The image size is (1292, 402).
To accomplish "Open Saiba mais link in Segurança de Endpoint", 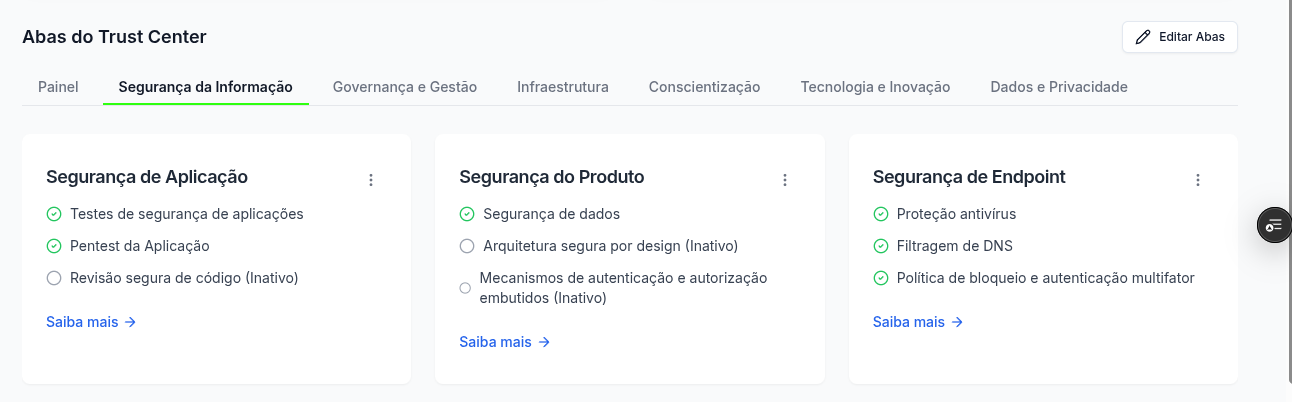I will pyautogui.click(x=918, y=322).
